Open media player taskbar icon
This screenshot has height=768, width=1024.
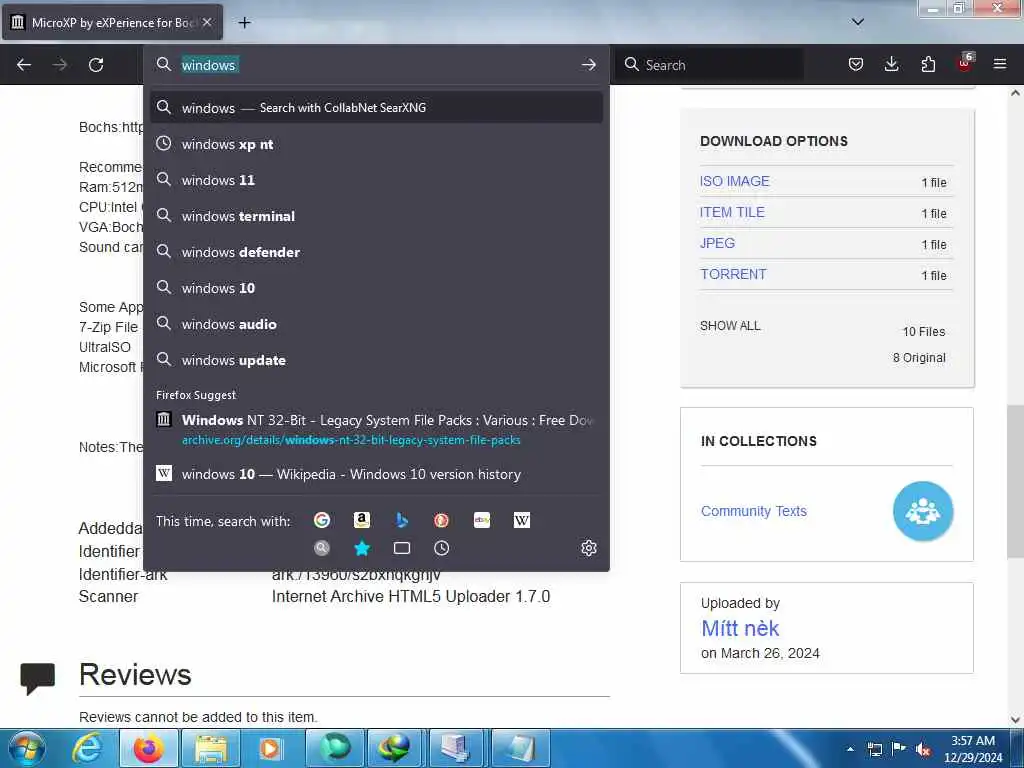(x=271, y=748)
